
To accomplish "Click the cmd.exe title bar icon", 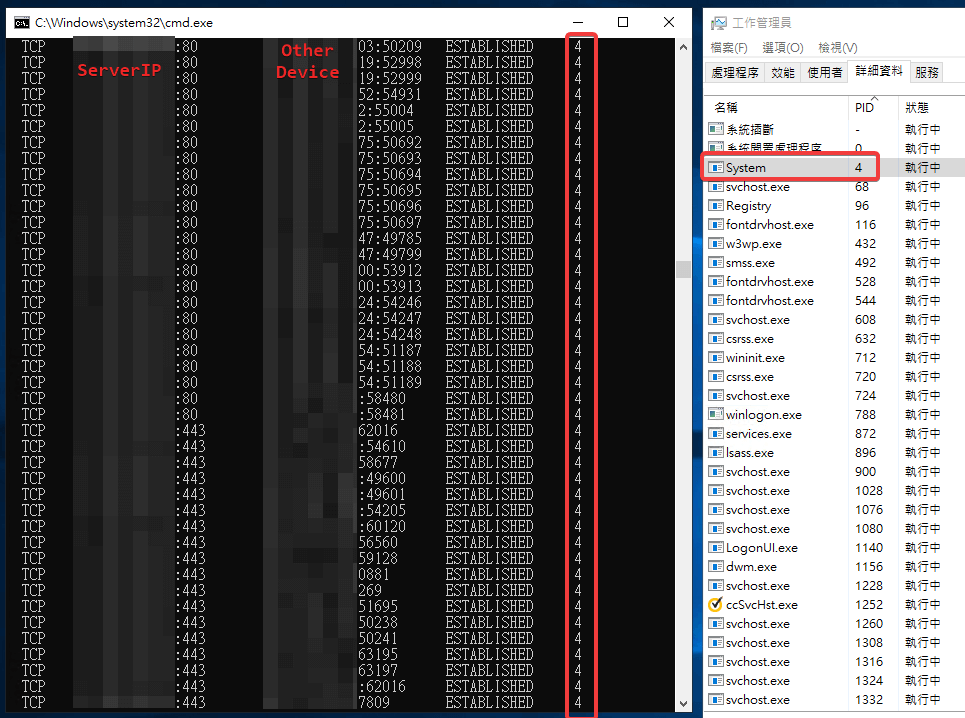I will (20, 22).
